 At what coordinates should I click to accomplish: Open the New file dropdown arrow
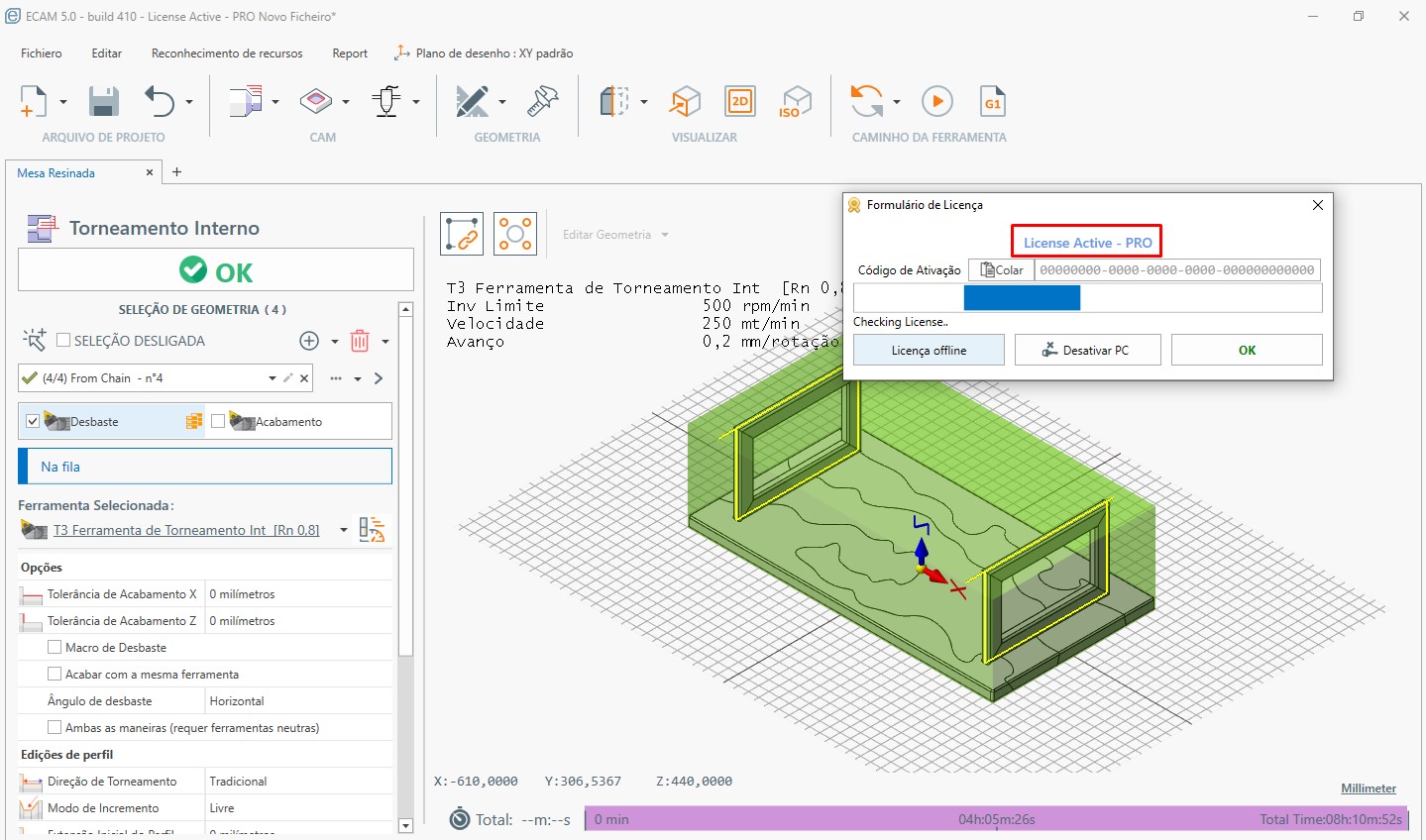62,102
